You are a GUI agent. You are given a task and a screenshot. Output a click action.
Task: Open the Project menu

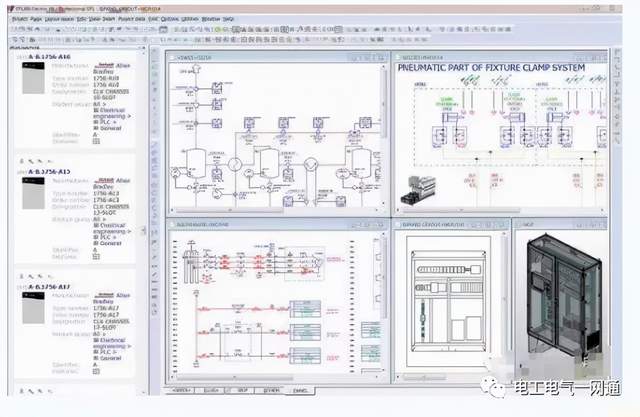pos(20,18)
